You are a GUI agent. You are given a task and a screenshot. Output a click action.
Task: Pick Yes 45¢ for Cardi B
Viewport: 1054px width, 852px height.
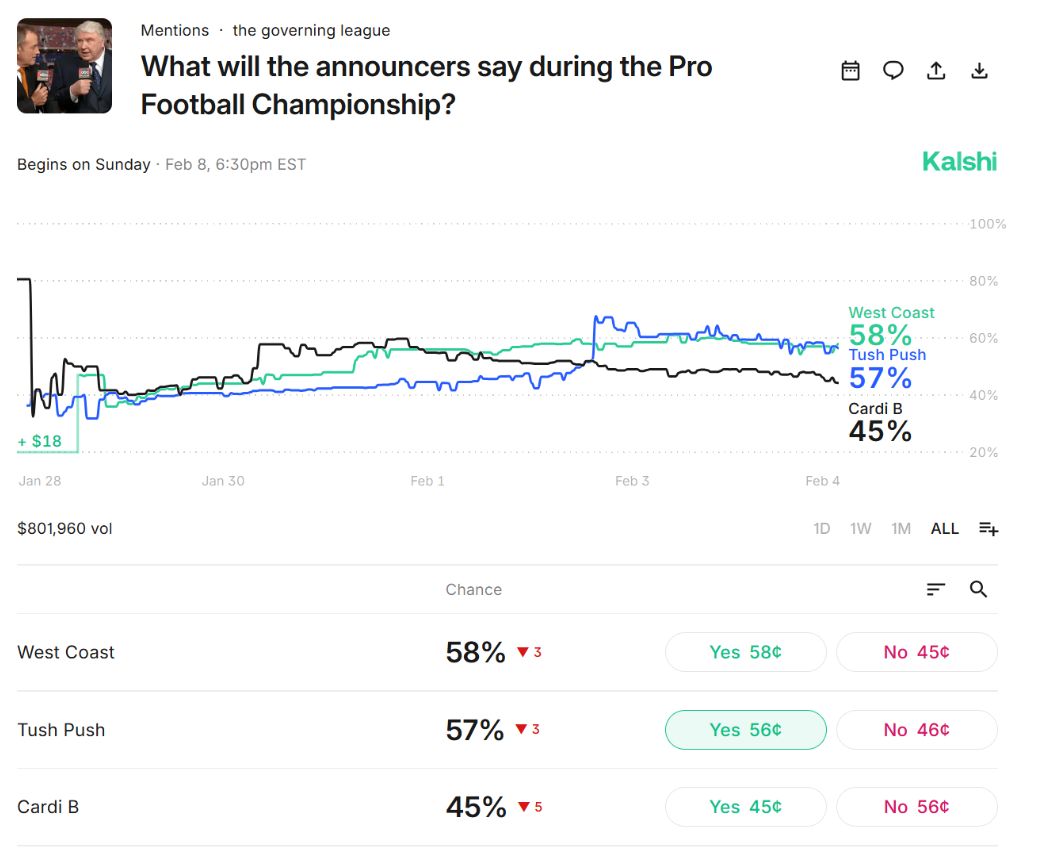745,807
